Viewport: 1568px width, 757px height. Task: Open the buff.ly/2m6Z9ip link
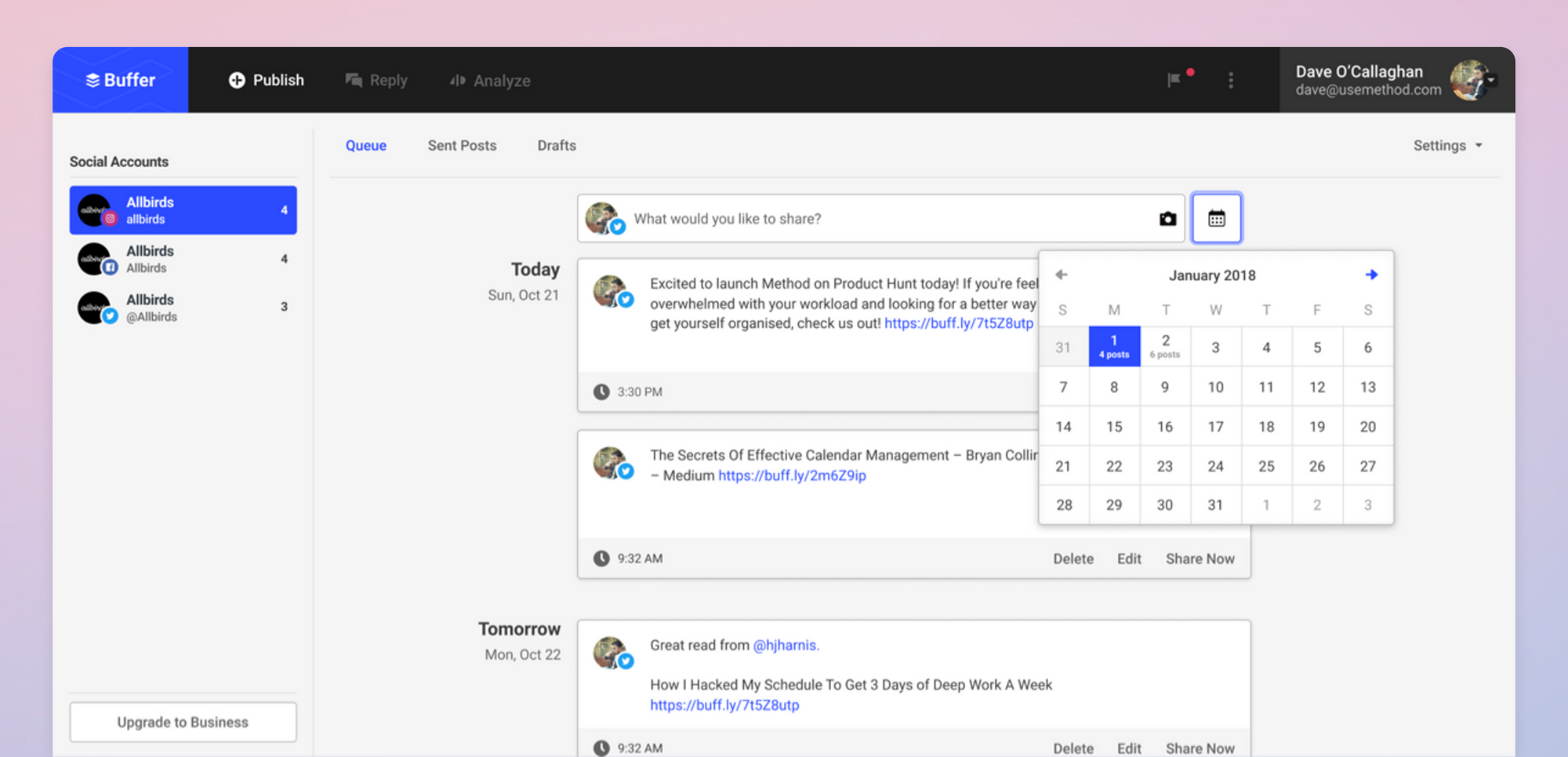[x=792, y=475]
